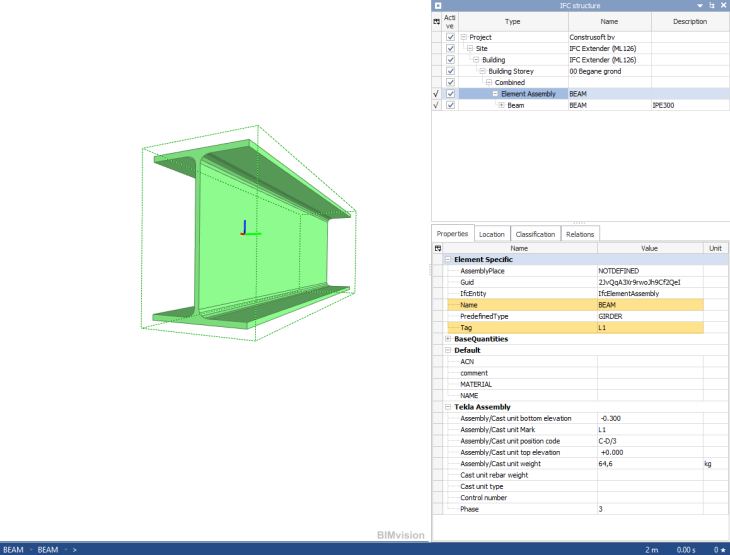
Task: Sort by the IFC structure Name column header
Action: (x=609, y=21)
